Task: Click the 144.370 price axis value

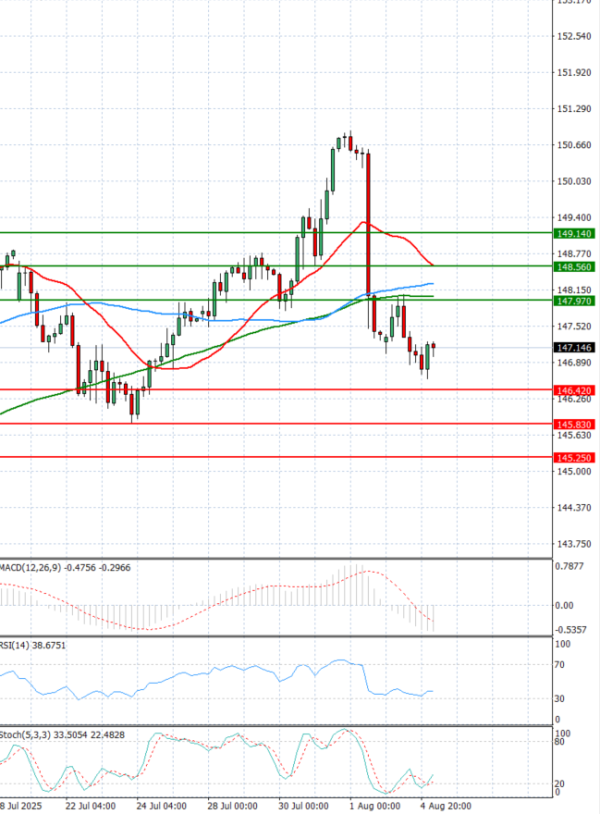Action: pos(574,508)
